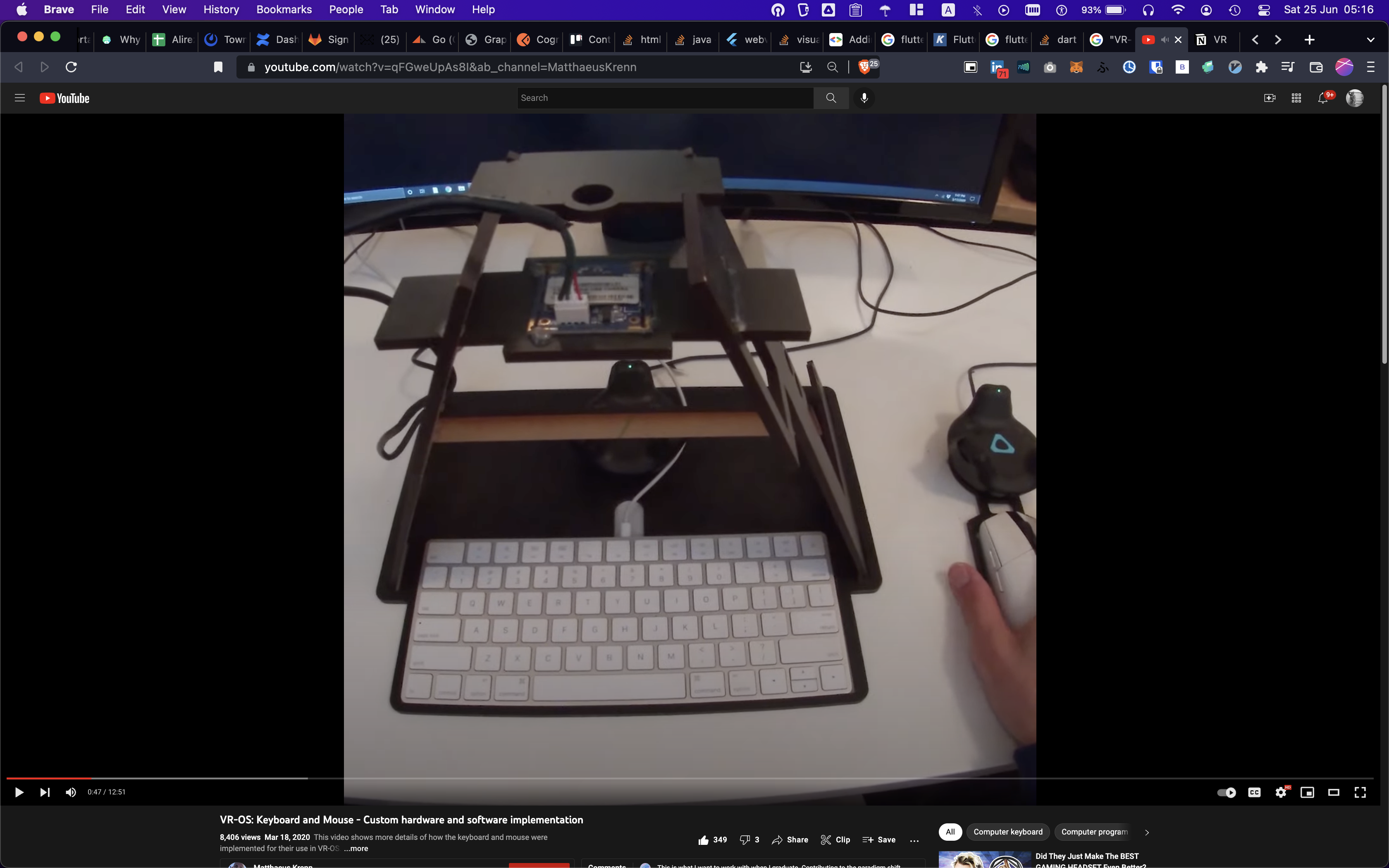Skip to the next video
This screenshot has height=868, width=1389.
(x=45, y=792)
